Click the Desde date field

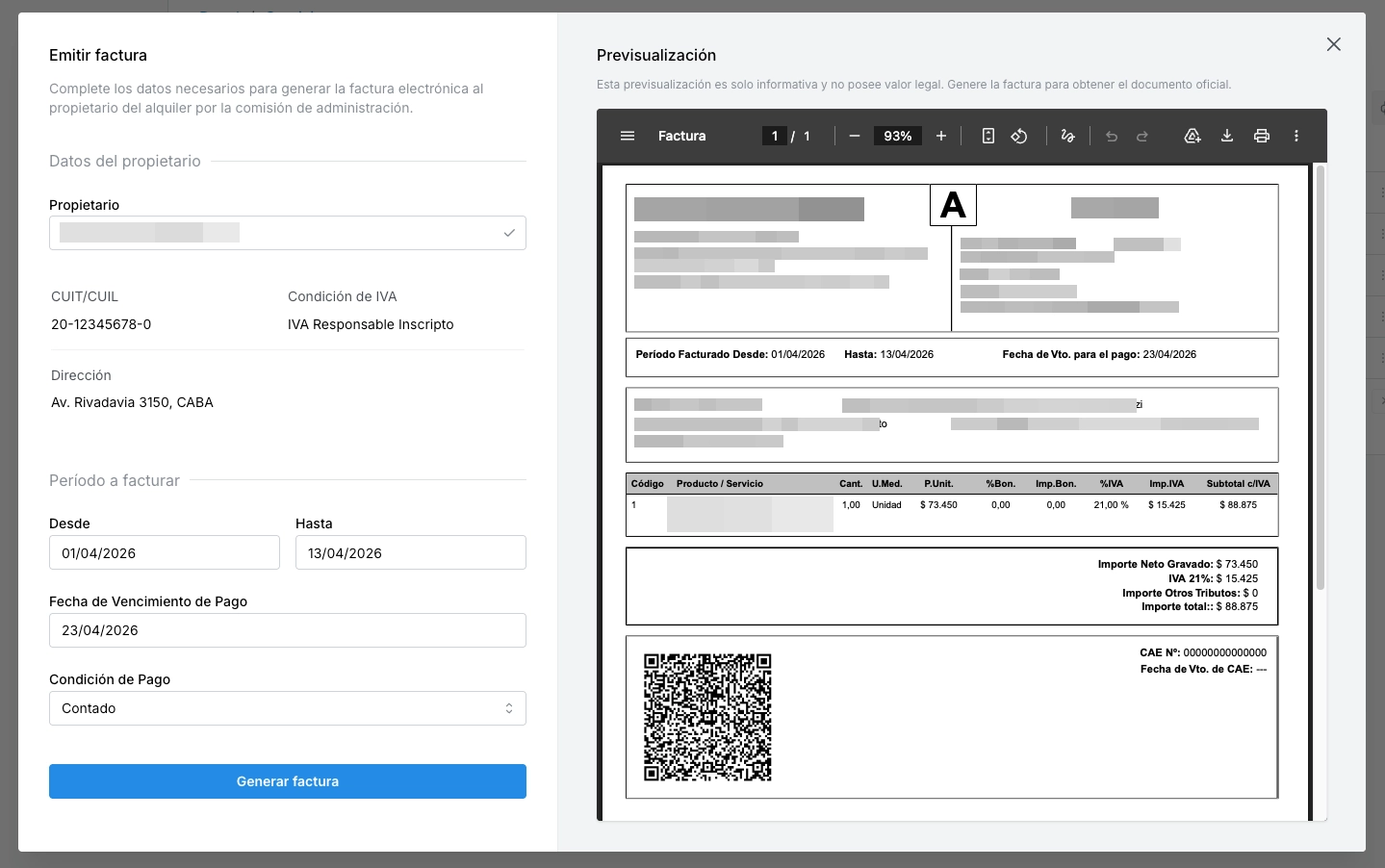click(165, 552)
